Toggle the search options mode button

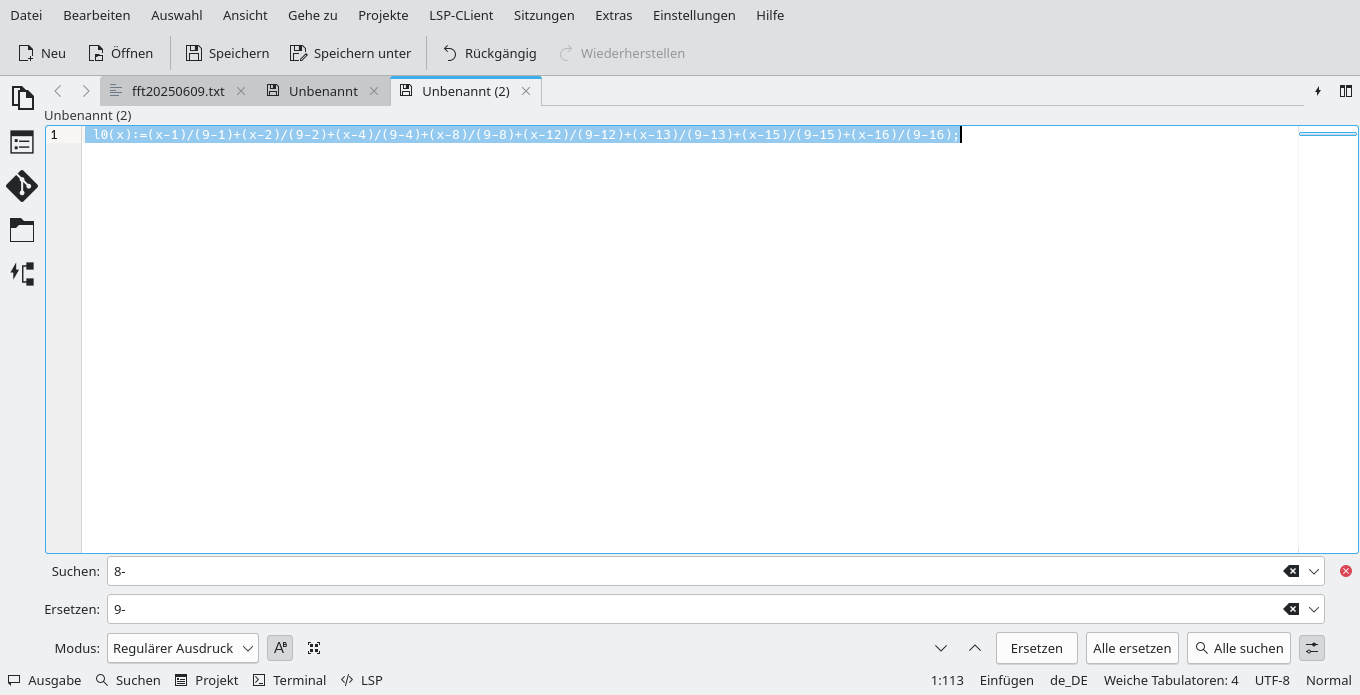pos(1312,648)
